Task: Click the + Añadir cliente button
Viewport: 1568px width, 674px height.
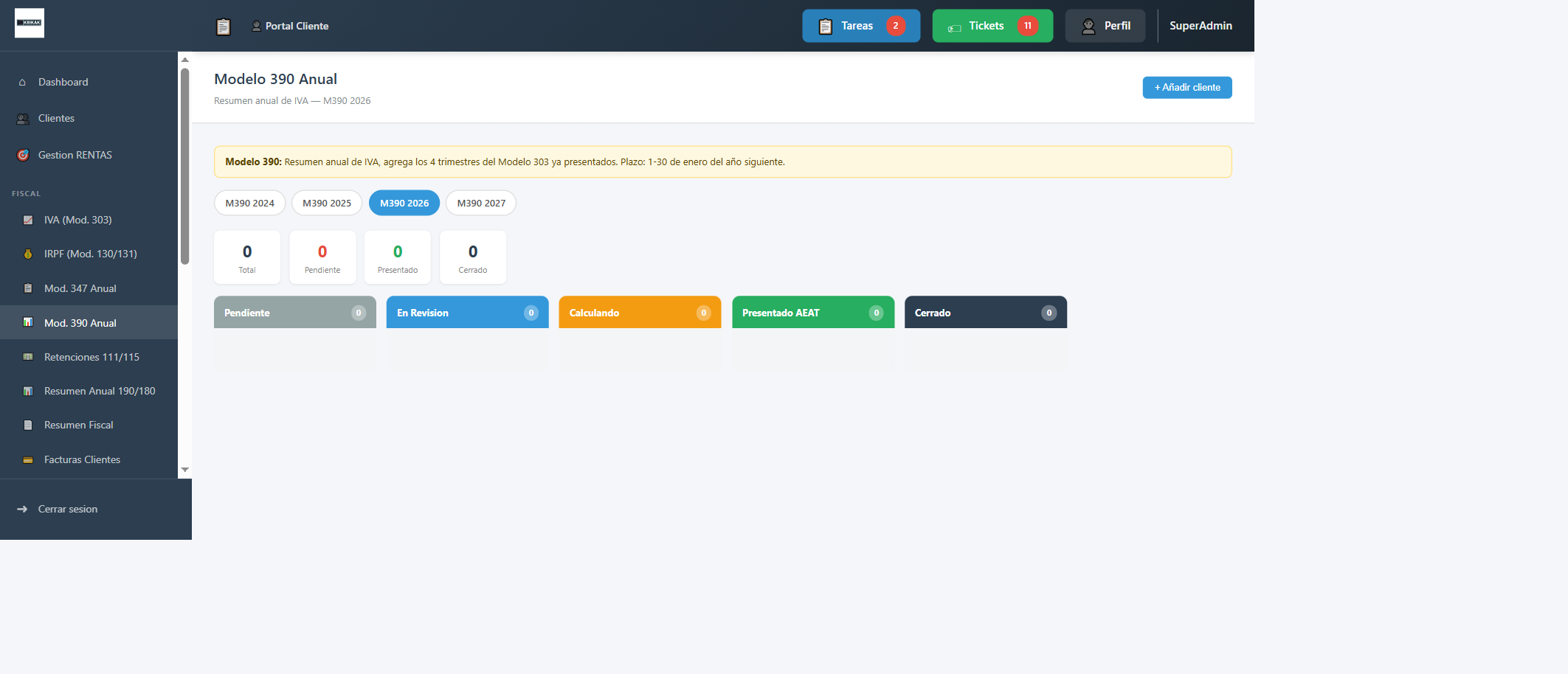Action: [1187, 87]
